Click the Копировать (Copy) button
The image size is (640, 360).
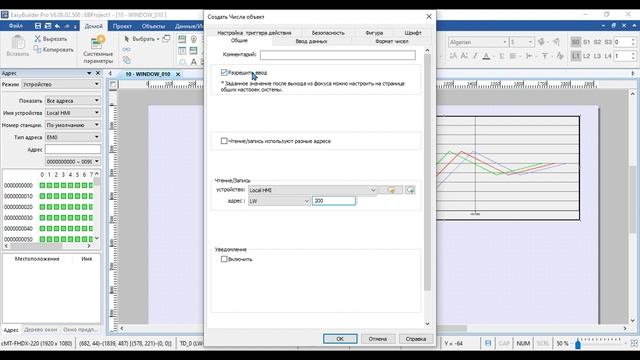[x=53, y=49]
